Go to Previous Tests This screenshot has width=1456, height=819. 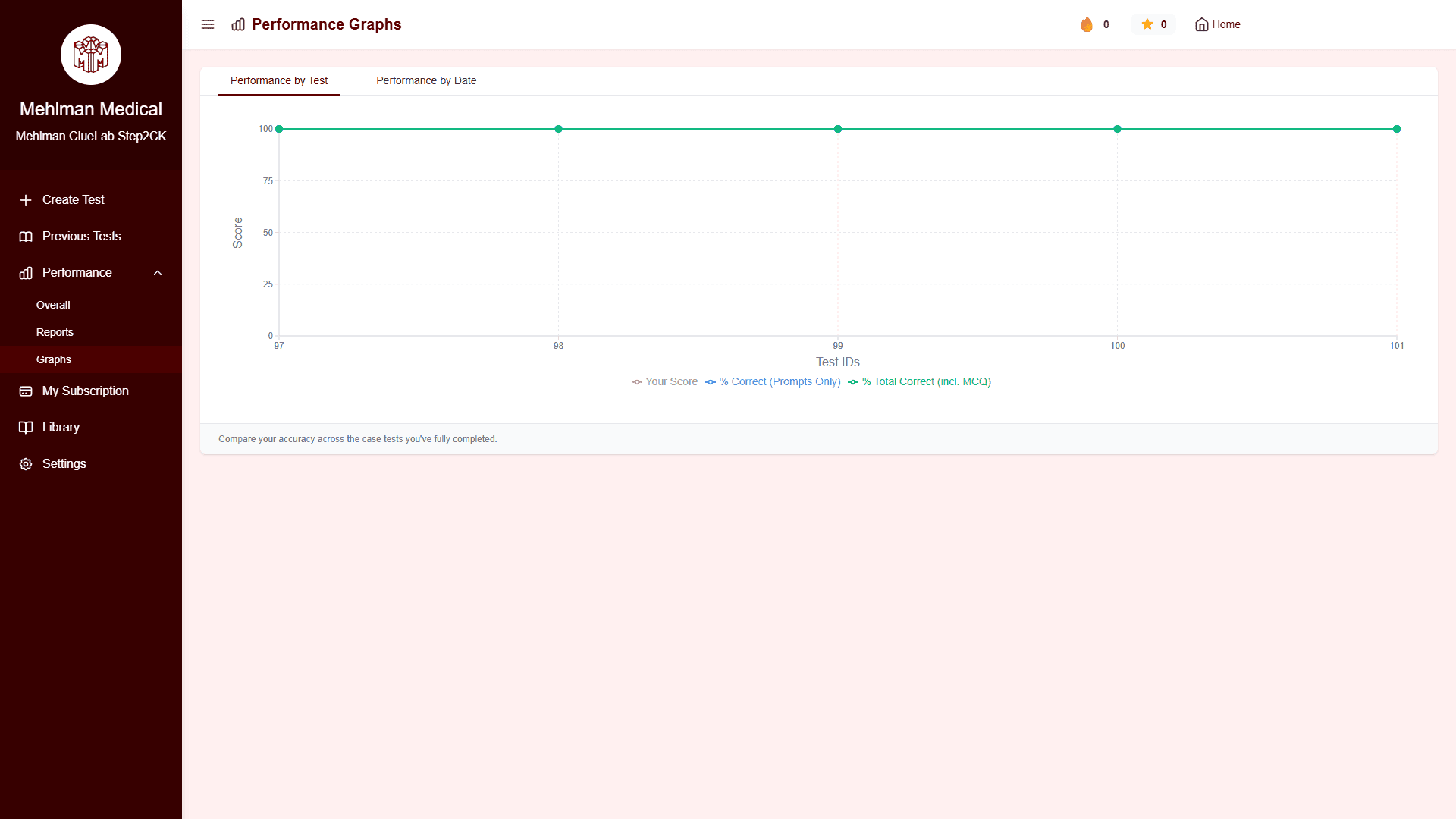(x=82, y=237)
